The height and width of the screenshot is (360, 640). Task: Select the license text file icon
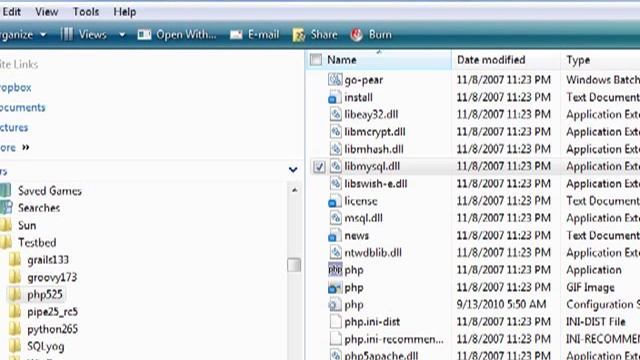click(335, 201)
